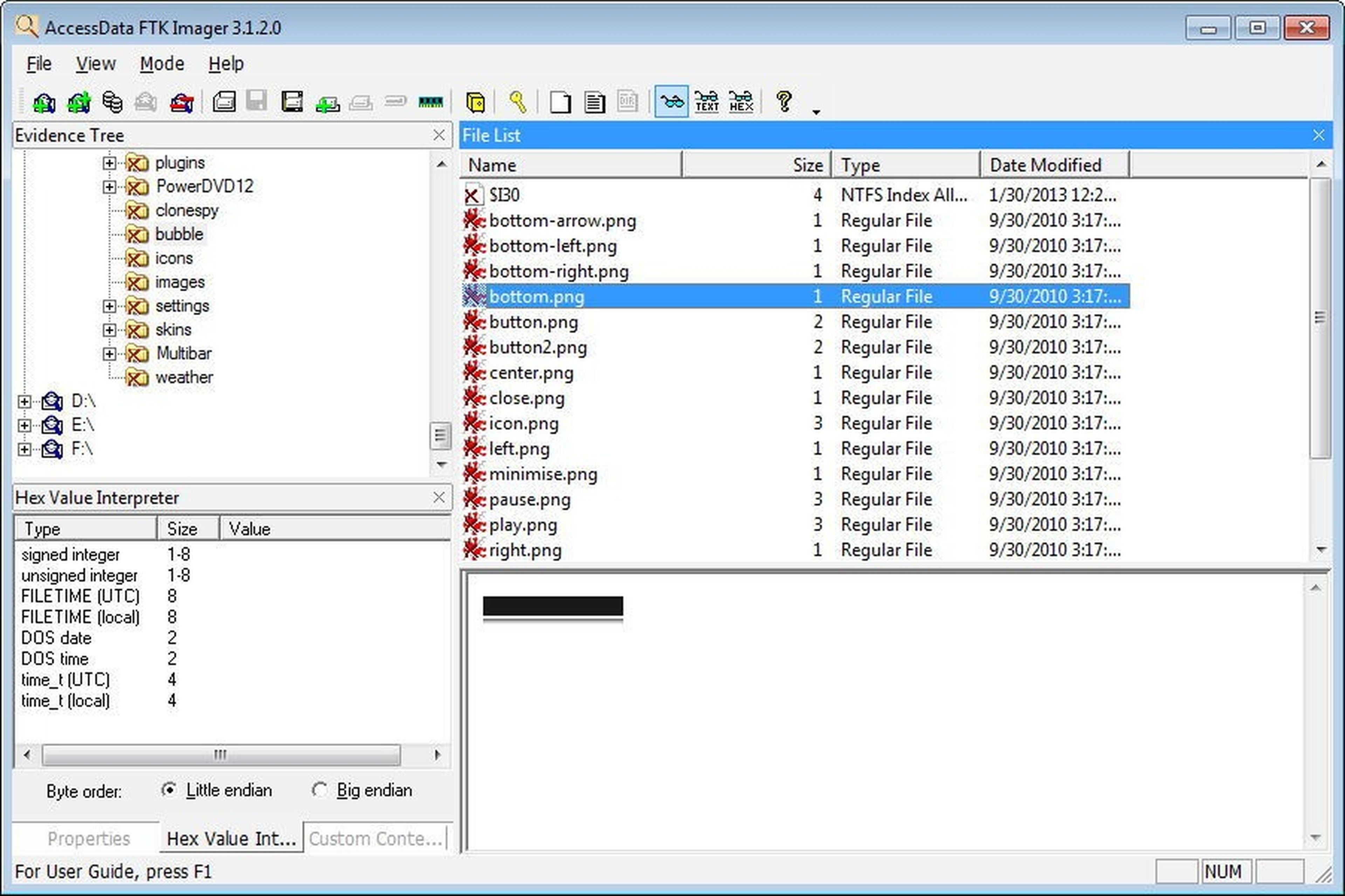Select minimise.png in the file list

point(796,474)
